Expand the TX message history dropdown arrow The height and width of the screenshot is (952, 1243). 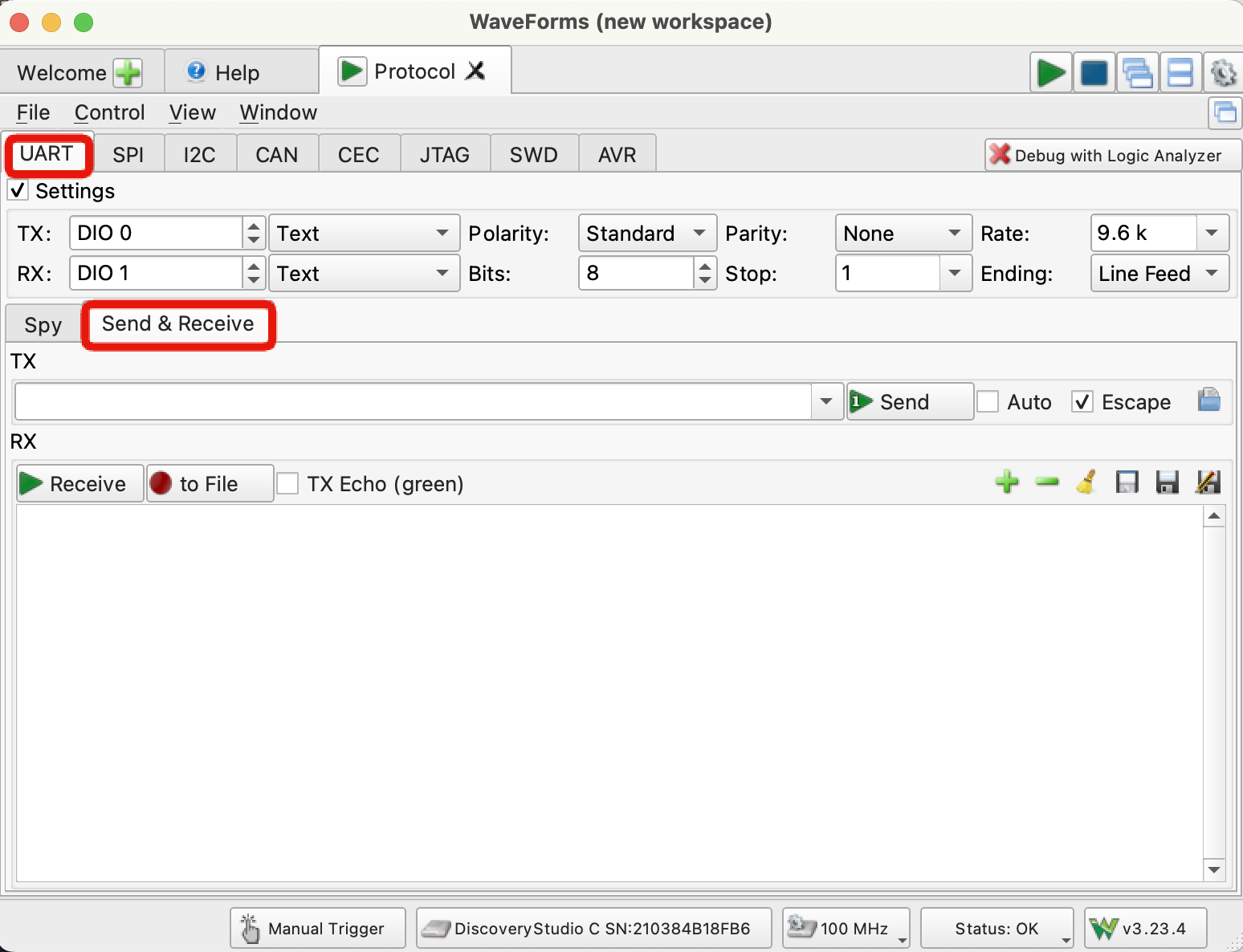point(826,401)
